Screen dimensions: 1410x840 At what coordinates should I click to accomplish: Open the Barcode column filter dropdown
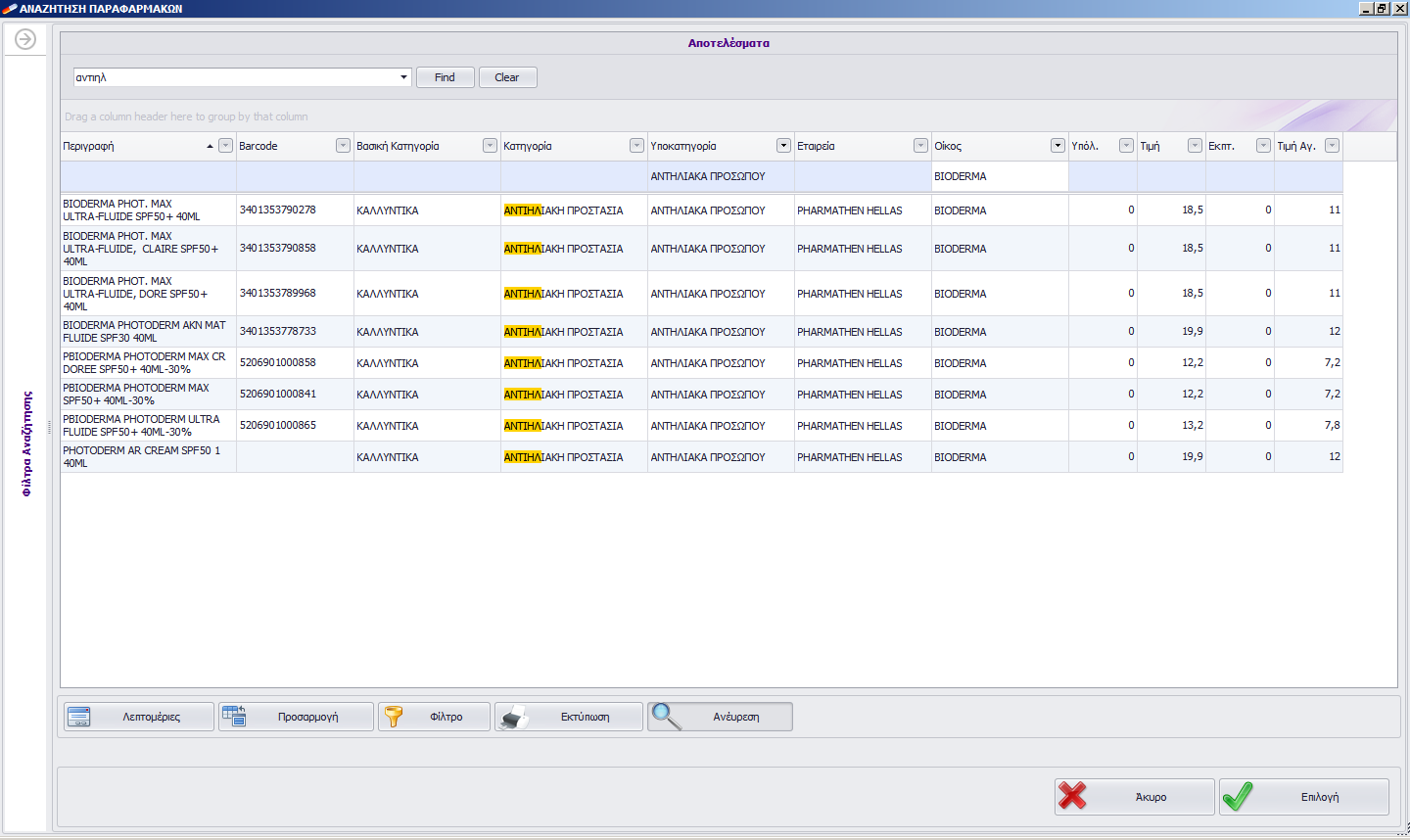[x=343, y=146]
